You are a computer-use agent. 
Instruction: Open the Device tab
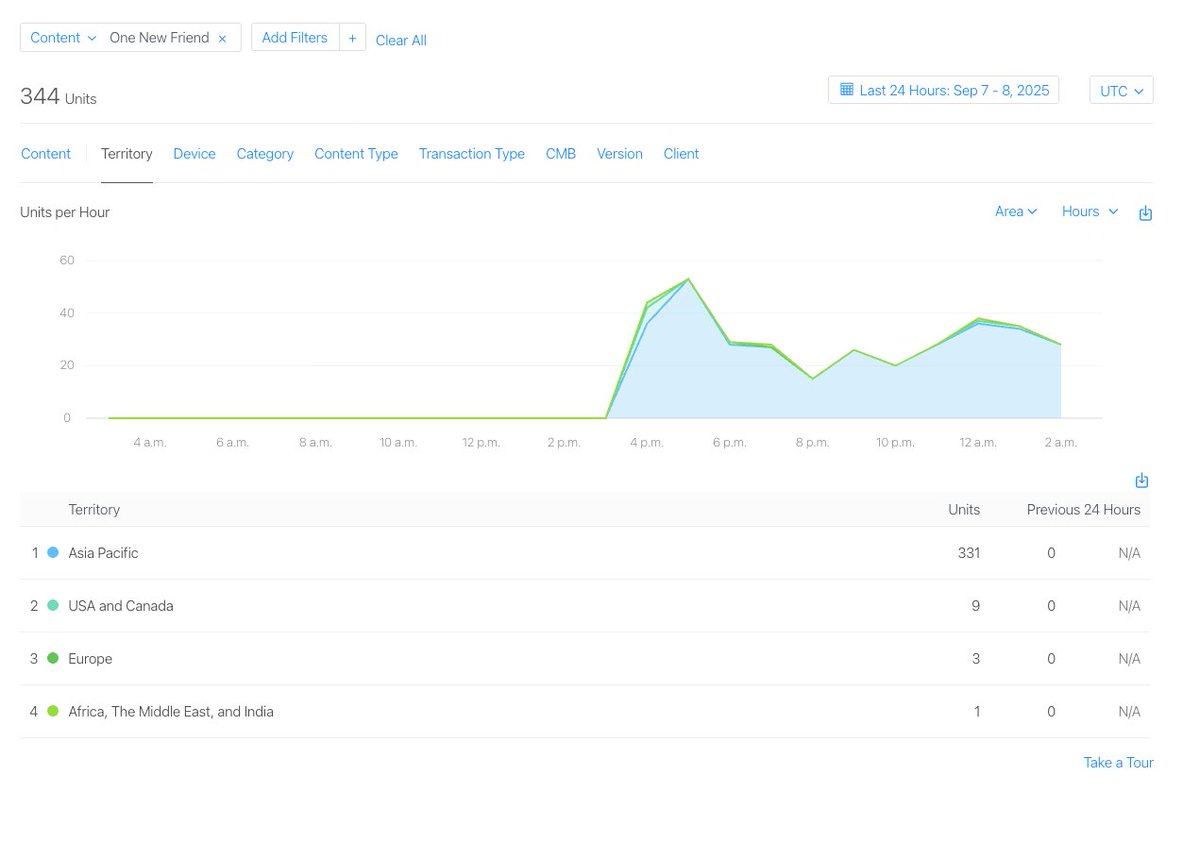194,154
